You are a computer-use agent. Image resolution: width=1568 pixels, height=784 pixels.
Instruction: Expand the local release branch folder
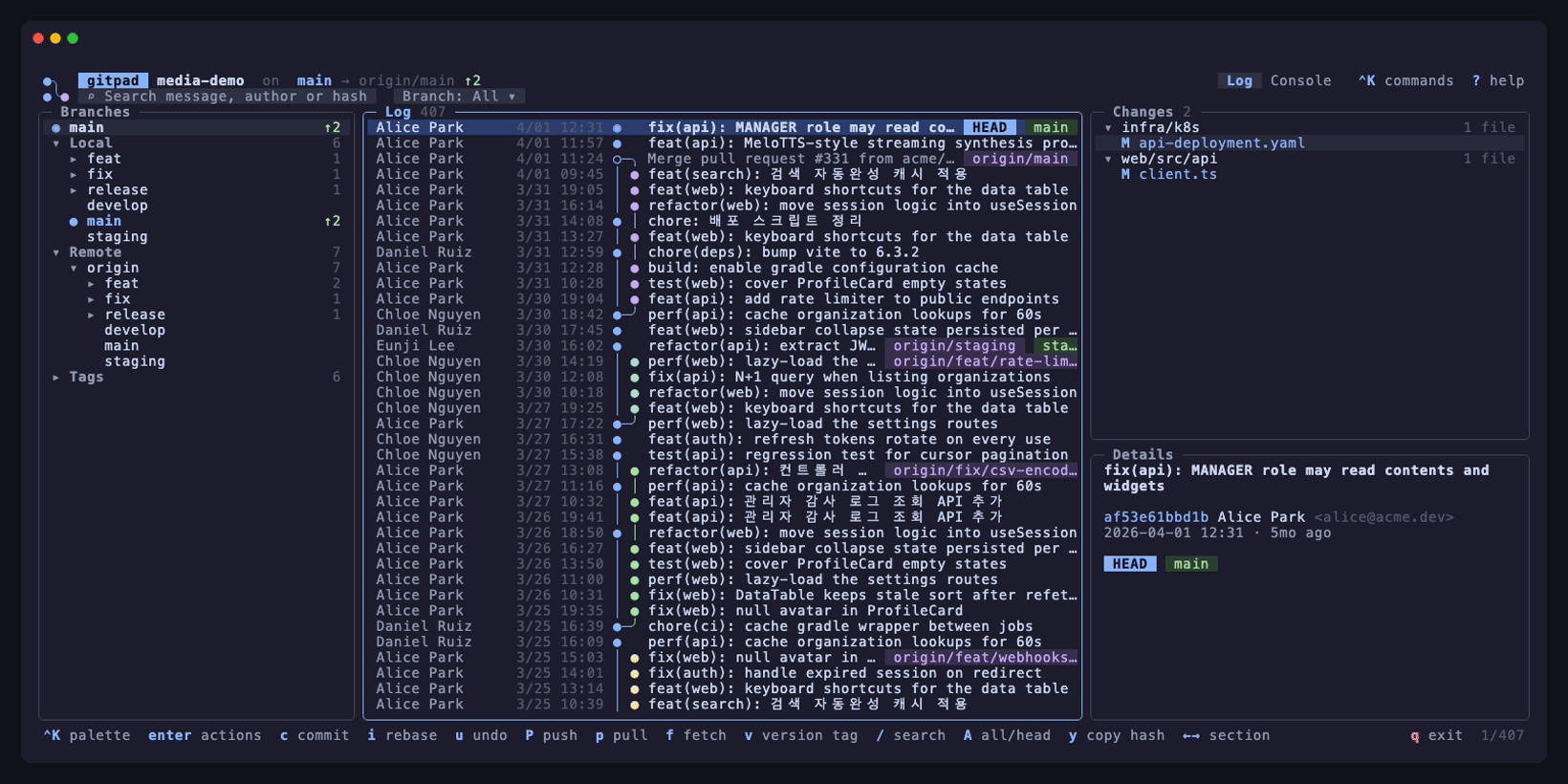coord(74,190)
